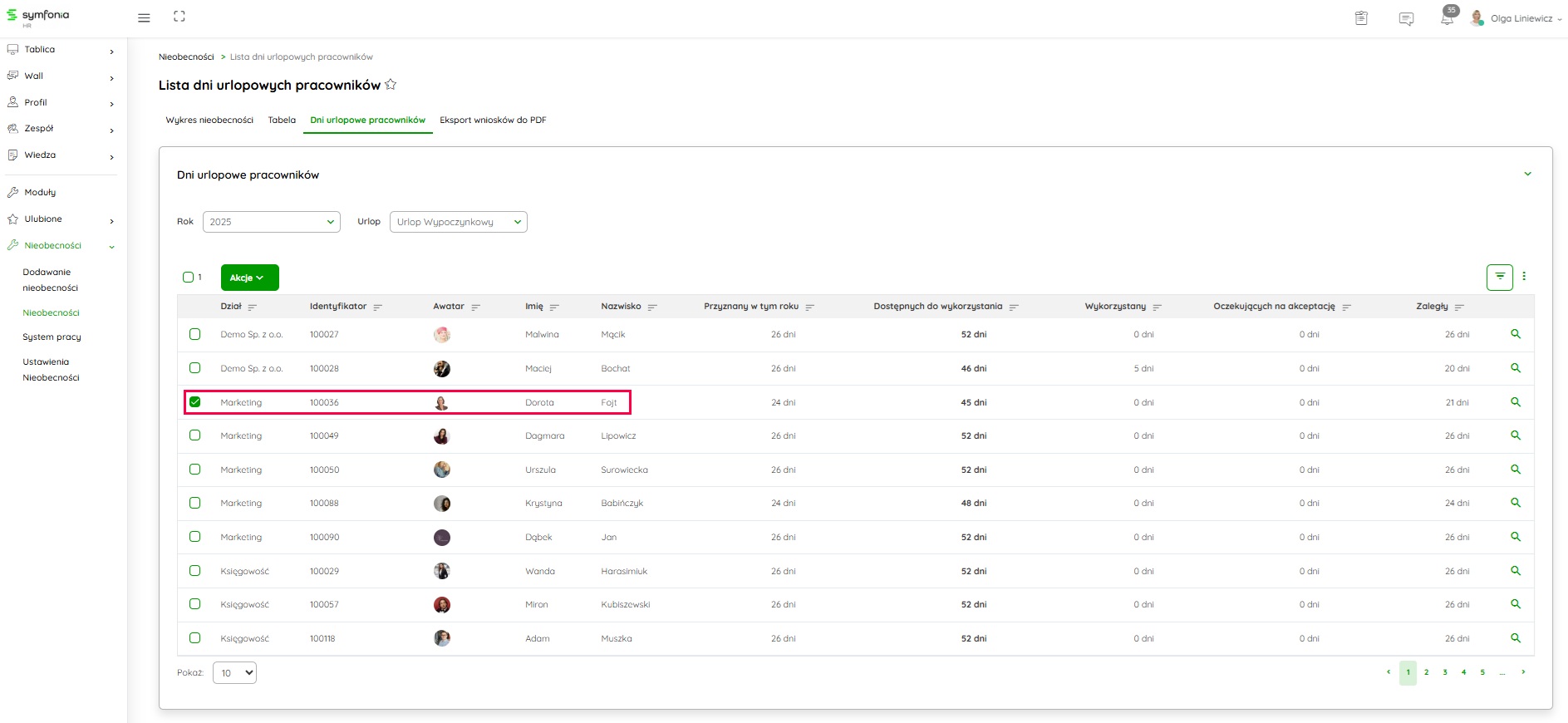The image size is (1568, 723).
Task: Sort by the Nazwisko column header
Action: [622, 307]
